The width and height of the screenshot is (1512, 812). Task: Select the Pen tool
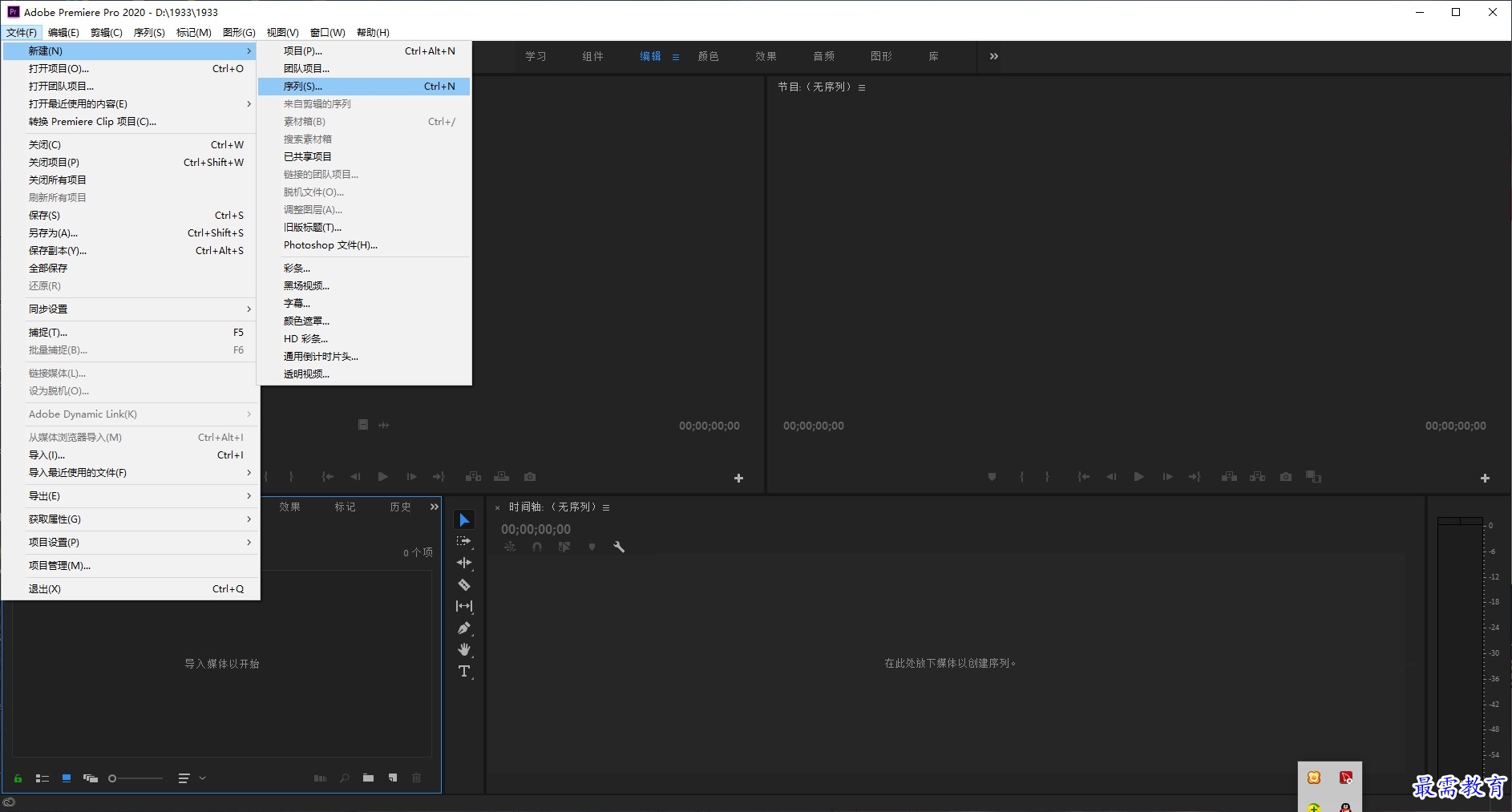[x=464, y=628]
